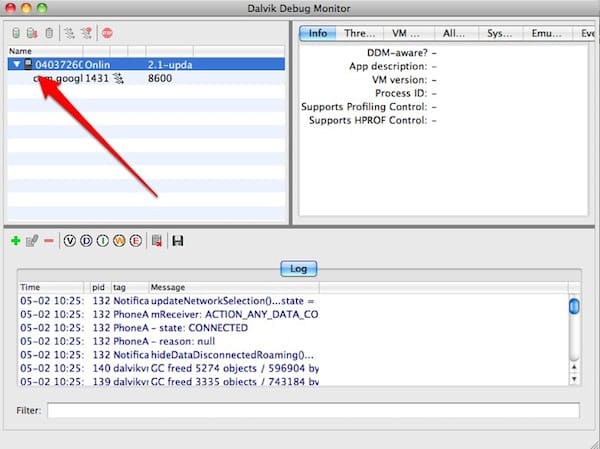The height and width of the screenshot is (449, 600).
Task: Switch to the Info tab
Action: pyautogui.click(x=317, y=33)
